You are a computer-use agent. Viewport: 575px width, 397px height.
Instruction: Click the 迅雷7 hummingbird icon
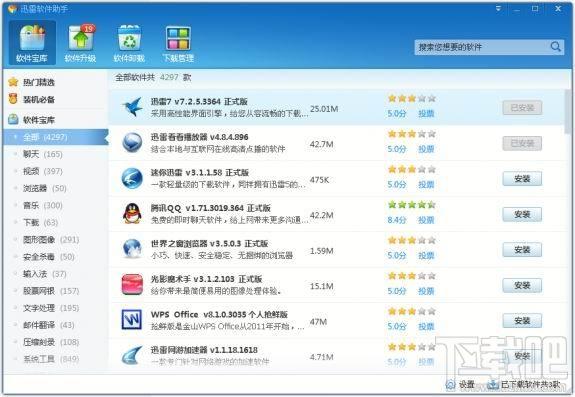132,107
